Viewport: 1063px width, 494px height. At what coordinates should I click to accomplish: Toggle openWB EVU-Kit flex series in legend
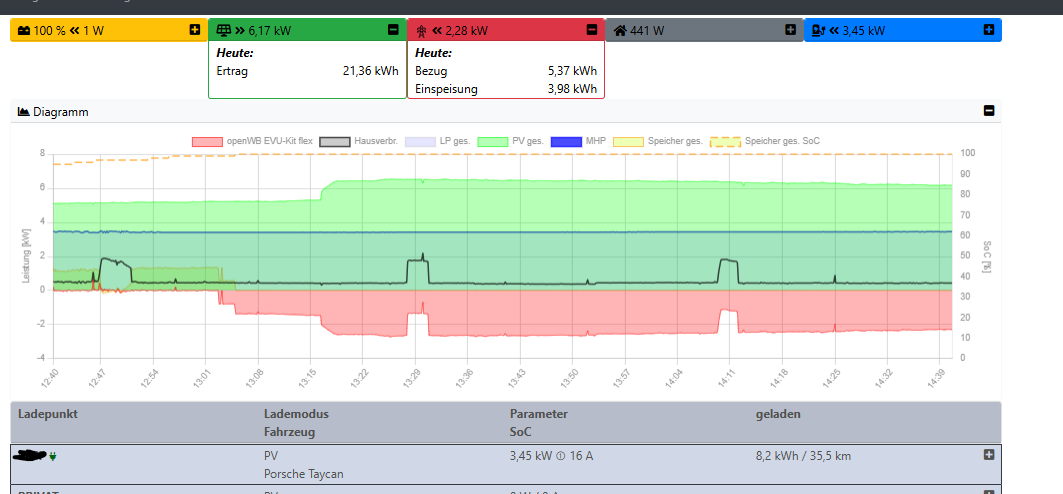coord(250,141)
